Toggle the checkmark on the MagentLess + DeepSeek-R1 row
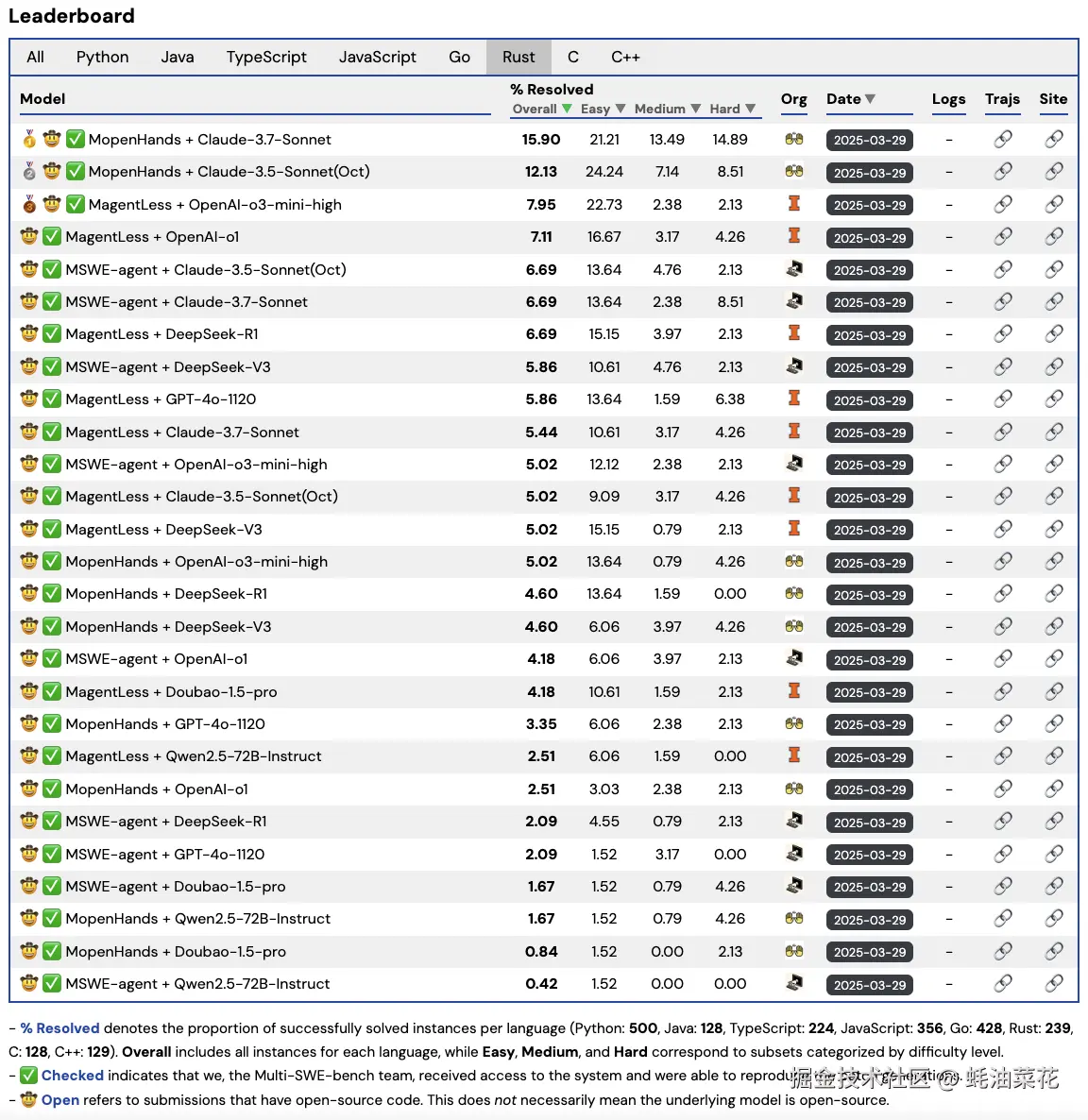 coord(52,333)
